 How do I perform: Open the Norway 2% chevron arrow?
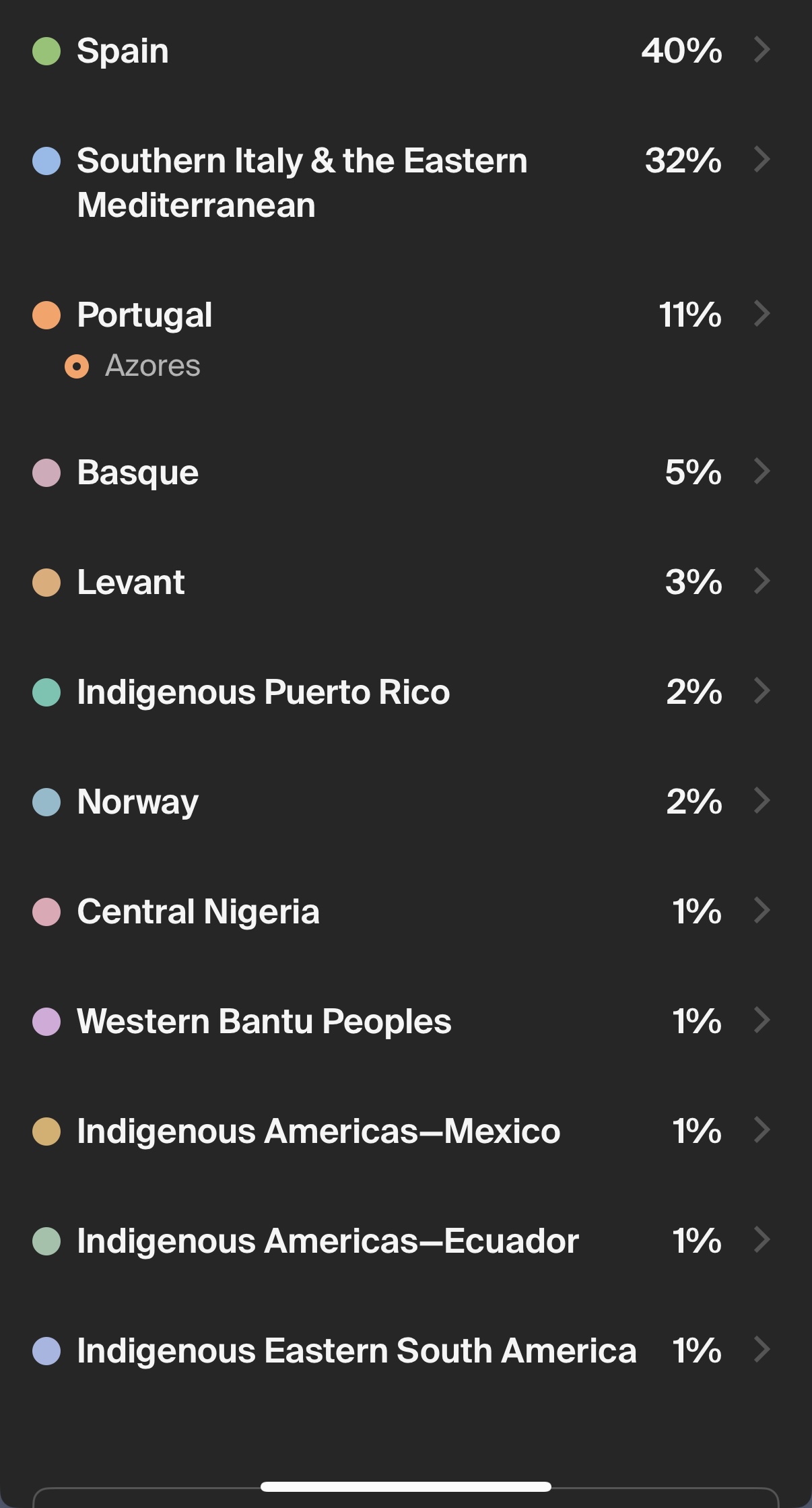762,801
